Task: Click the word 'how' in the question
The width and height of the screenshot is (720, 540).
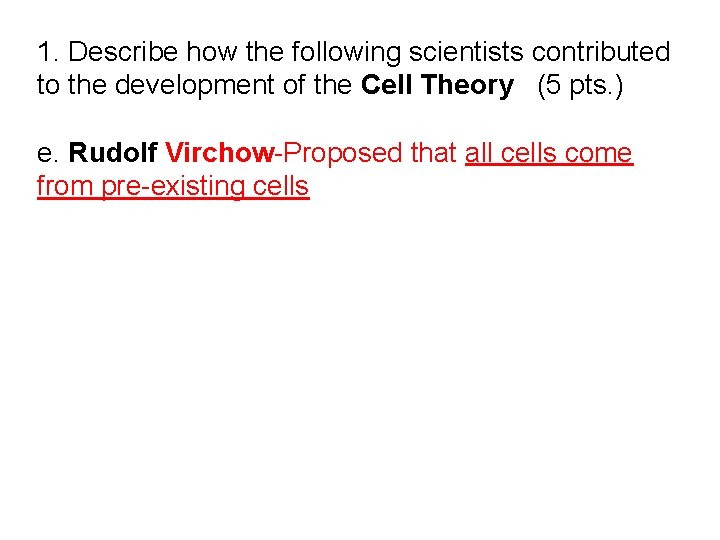Action: 212,51
